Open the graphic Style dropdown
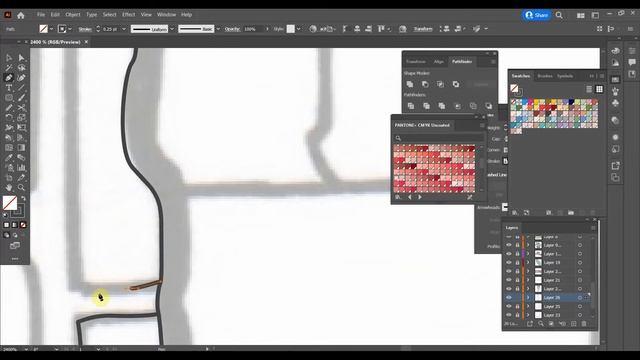 click(x=298, y=29)
